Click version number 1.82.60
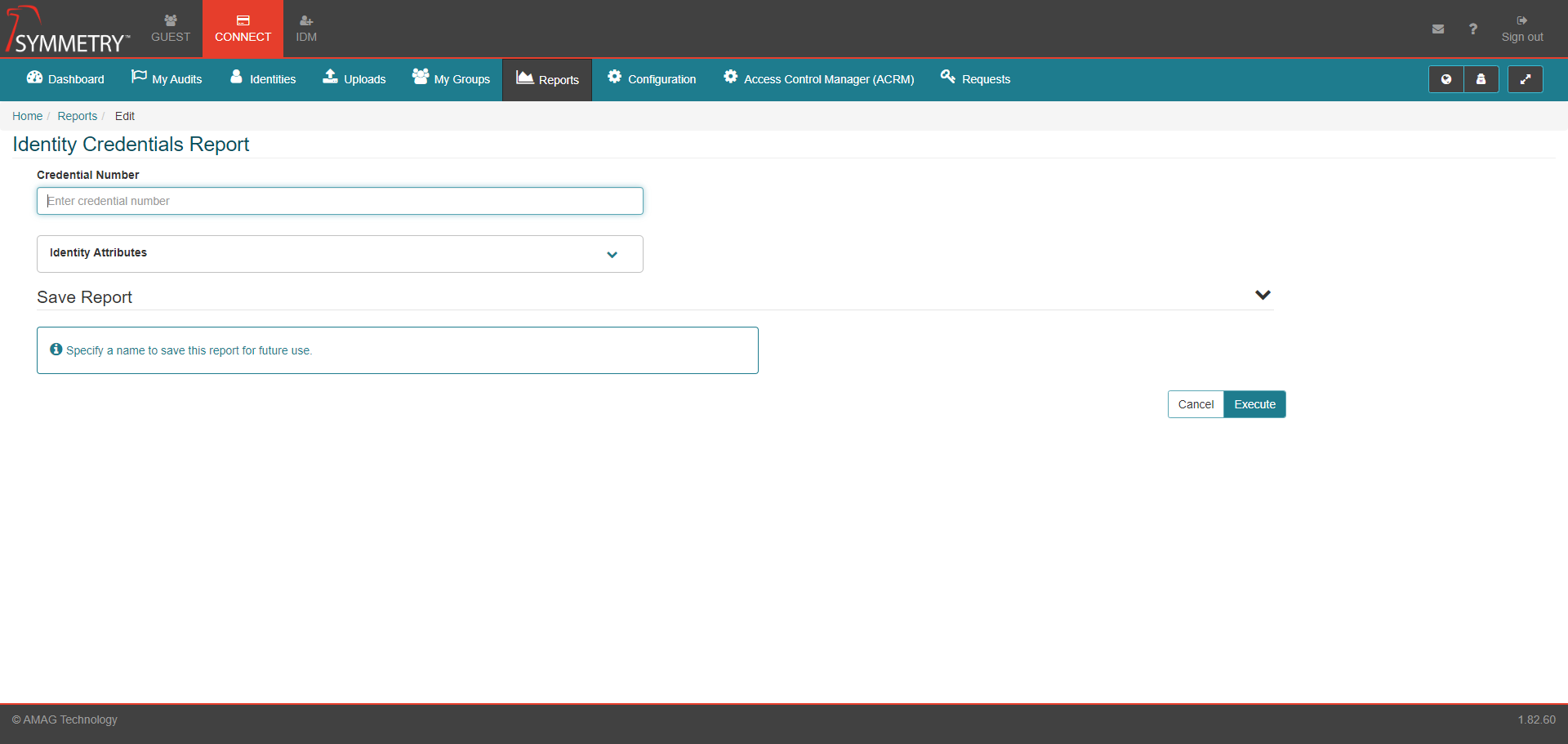Screen dimensions: 1568x744 pos(1536,719)
